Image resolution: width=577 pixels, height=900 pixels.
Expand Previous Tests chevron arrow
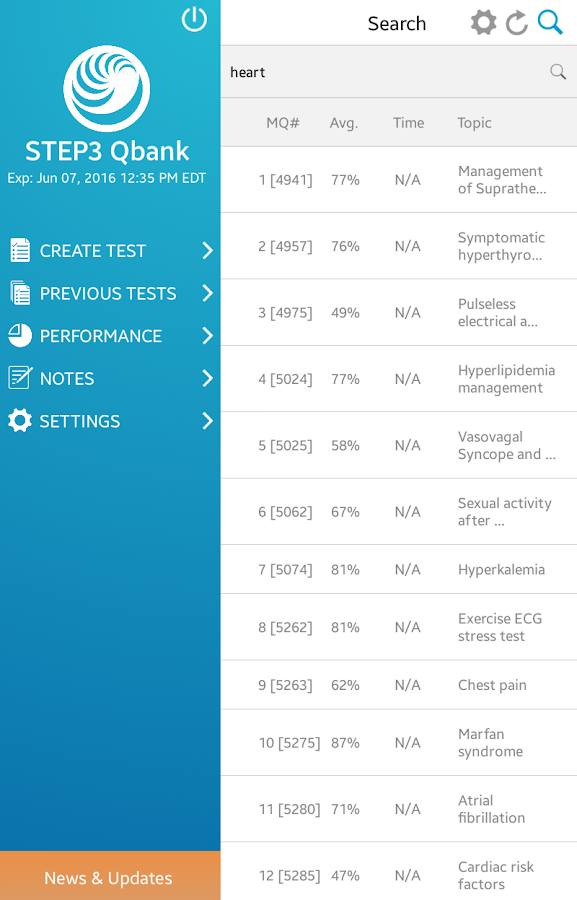[x=208, y=293]
